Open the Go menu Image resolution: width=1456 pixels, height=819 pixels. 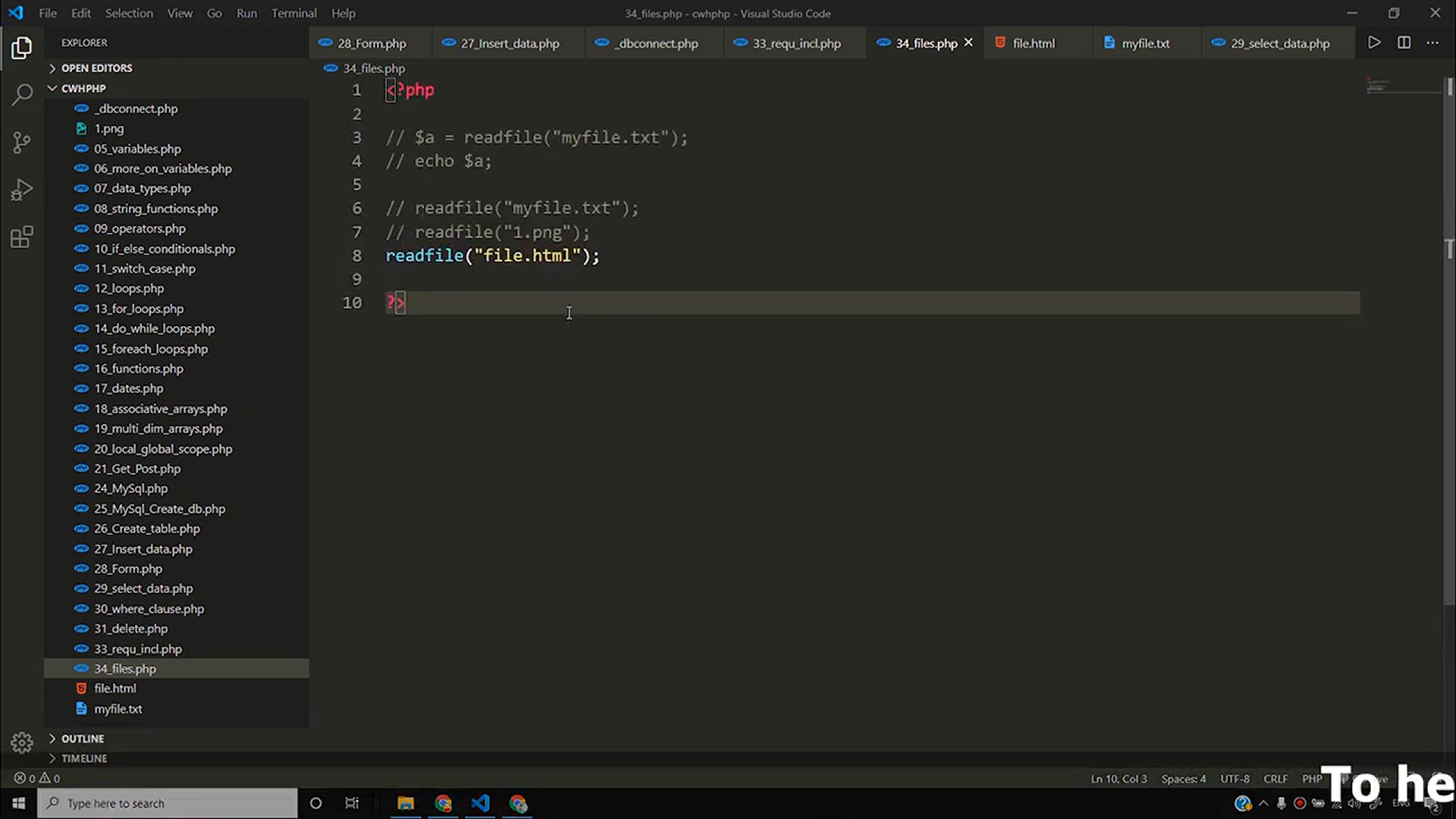point(215,13)
